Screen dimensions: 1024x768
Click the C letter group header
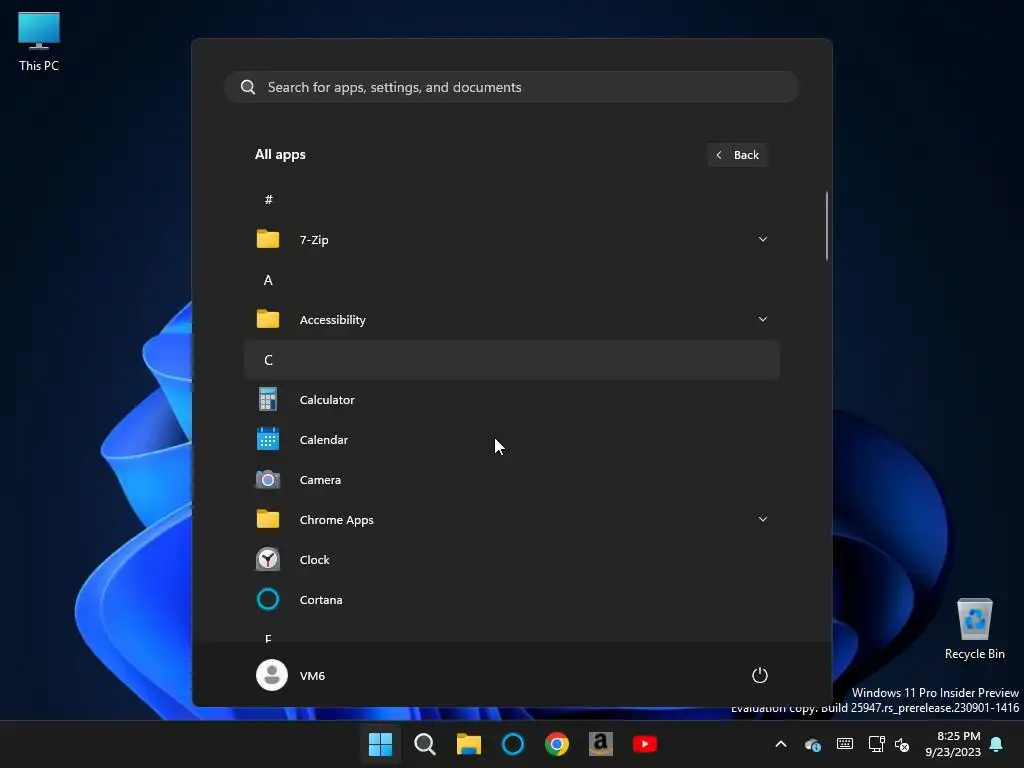point(512,360)
